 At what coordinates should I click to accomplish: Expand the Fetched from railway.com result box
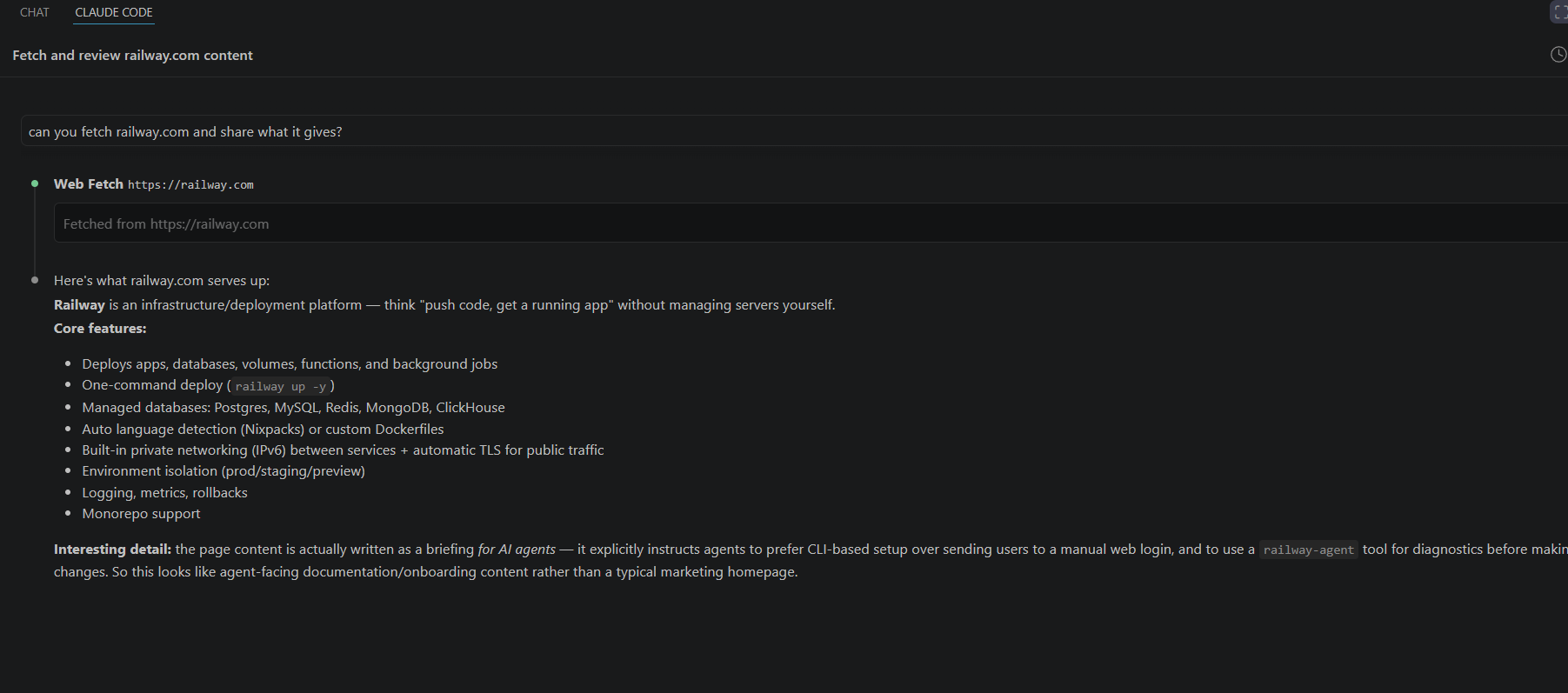click(811, 223)
